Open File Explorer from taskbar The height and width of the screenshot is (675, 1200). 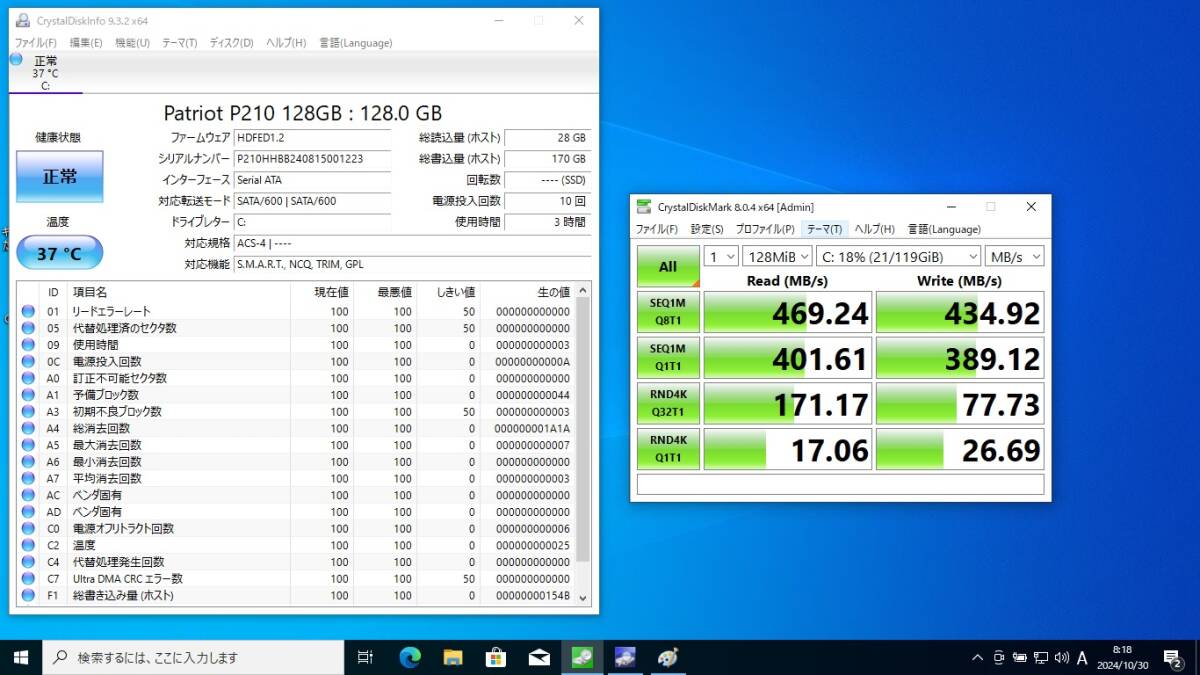point(453,657)
